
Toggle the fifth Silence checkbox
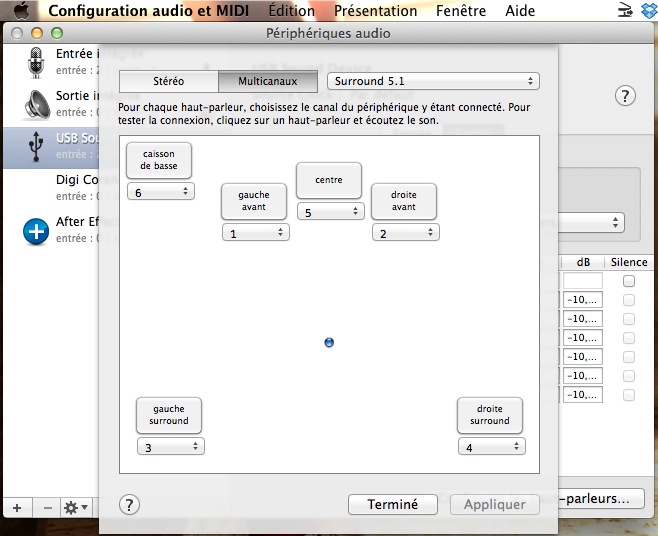(629, 357)
